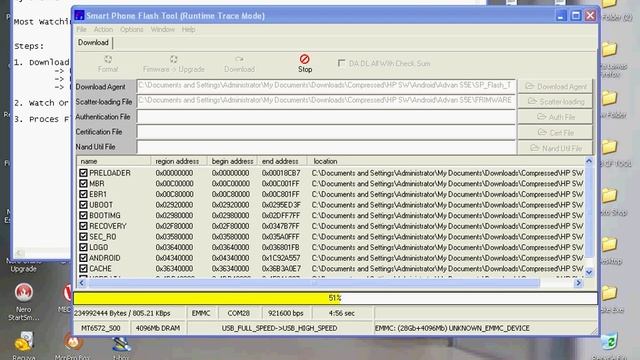Select the Download tab
Viewport: 640px width, 360px height.
[93, 42]
